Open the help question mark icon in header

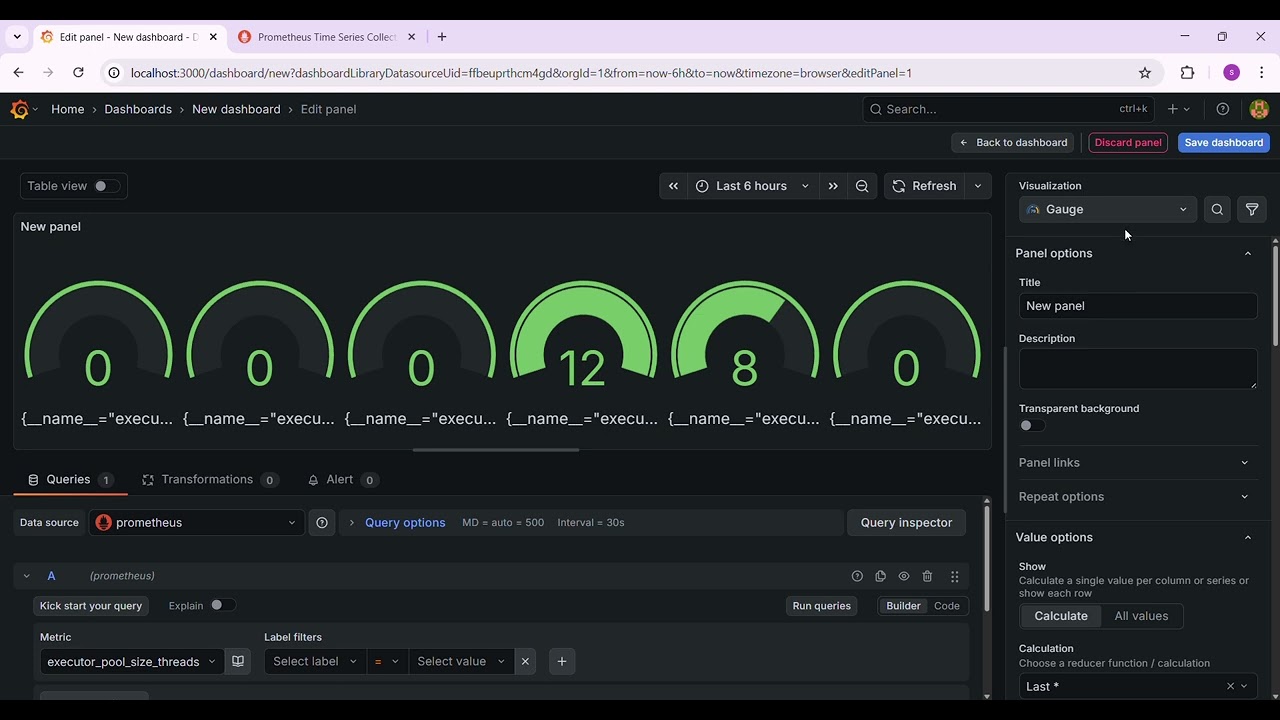pos(1222,109)
